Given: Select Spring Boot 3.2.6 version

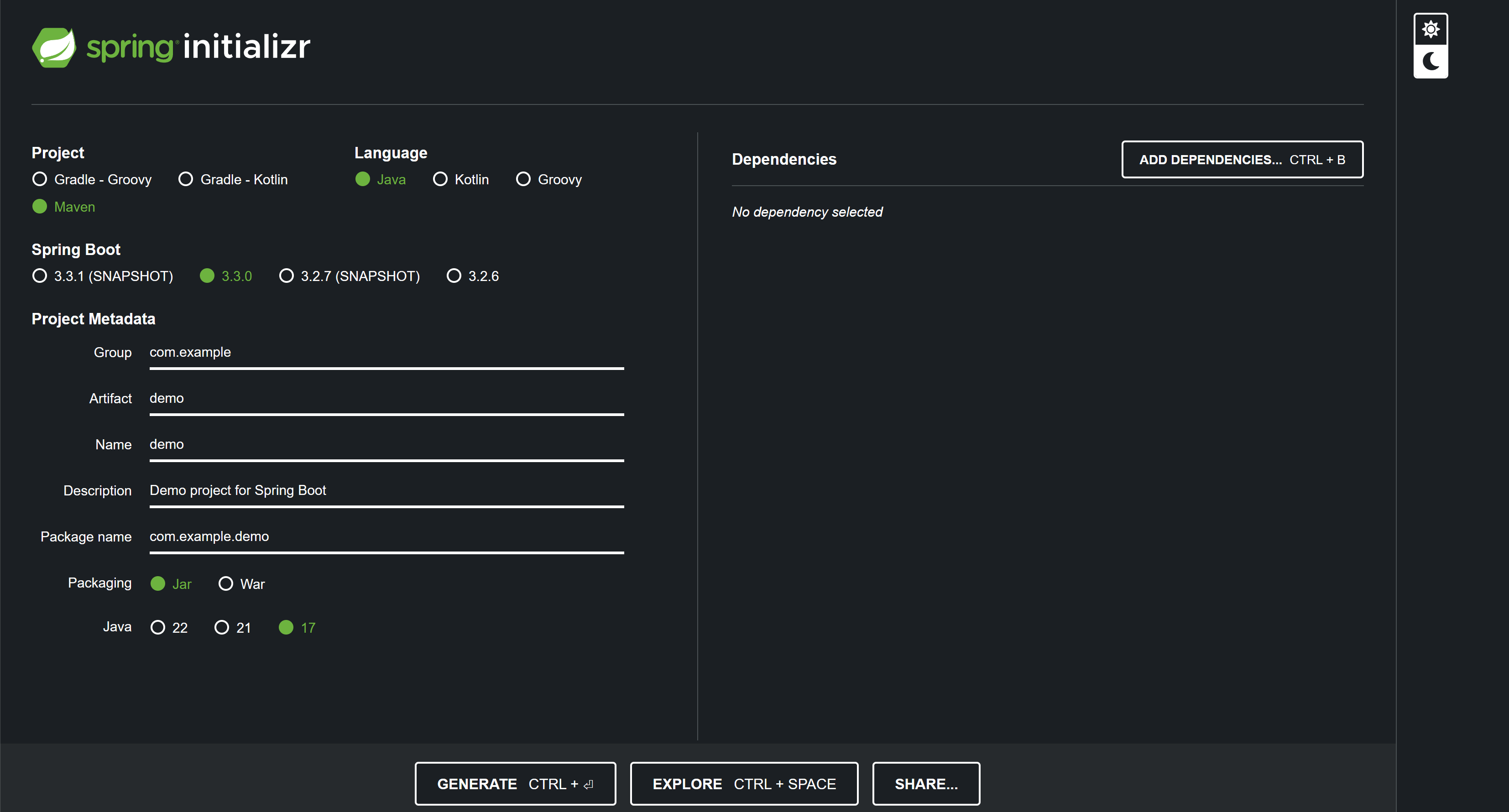Looking at the screenshot, I should click(454, 276).
